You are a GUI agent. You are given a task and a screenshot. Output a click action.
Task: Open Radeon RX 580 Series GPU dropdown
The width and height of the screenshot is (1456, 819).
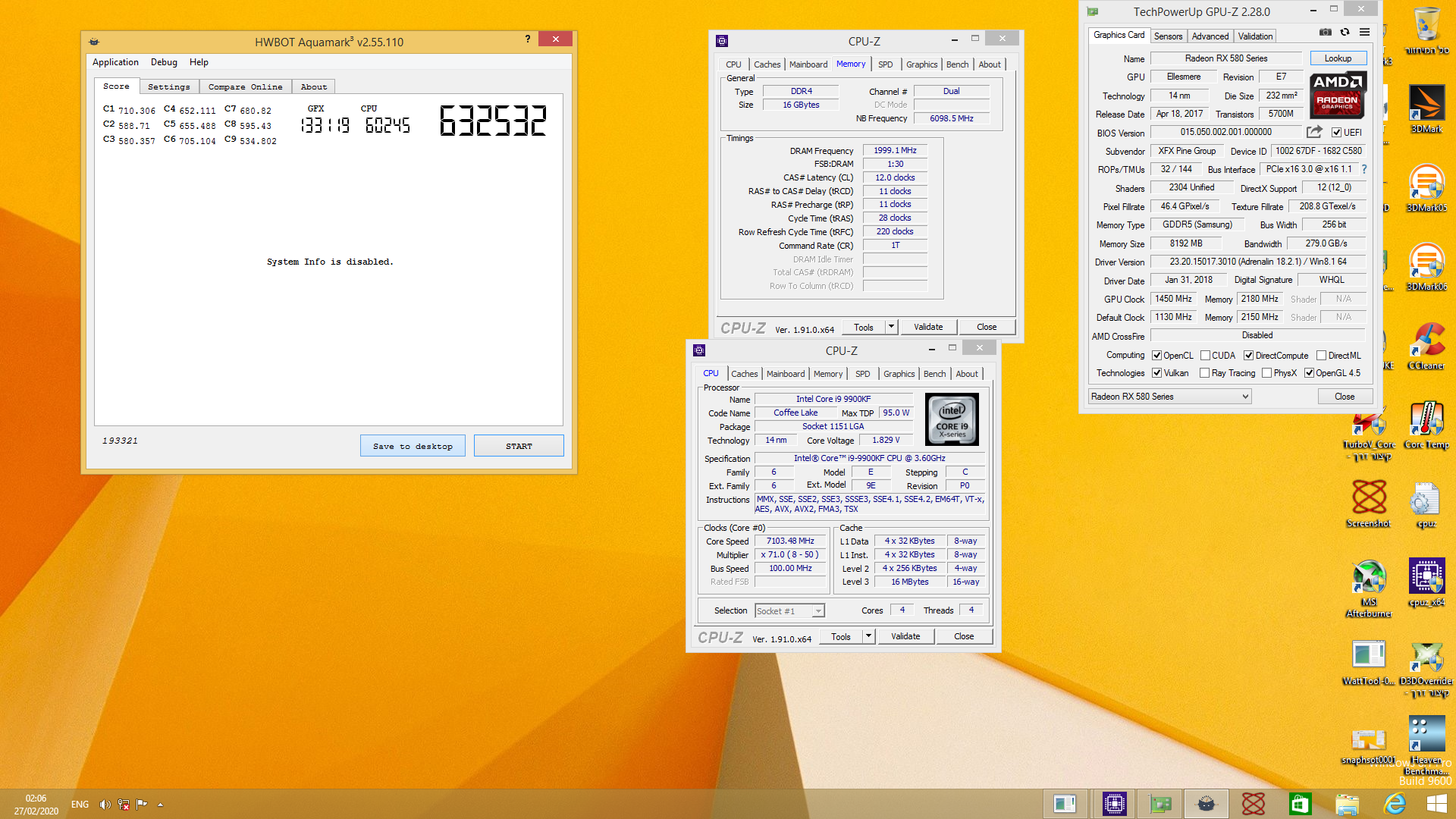coord(1169,397)
